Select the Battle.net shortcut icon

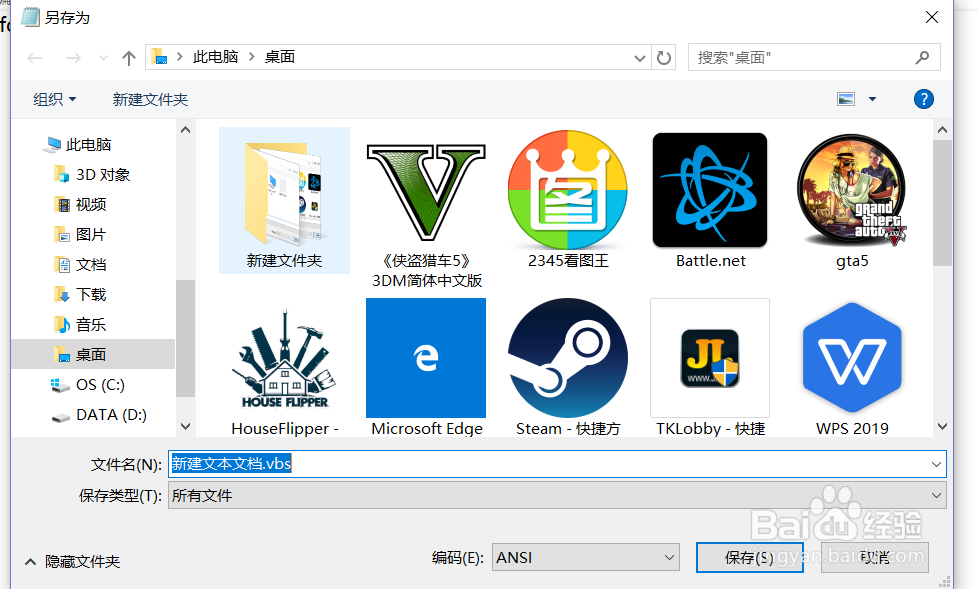tap(710, 190)
